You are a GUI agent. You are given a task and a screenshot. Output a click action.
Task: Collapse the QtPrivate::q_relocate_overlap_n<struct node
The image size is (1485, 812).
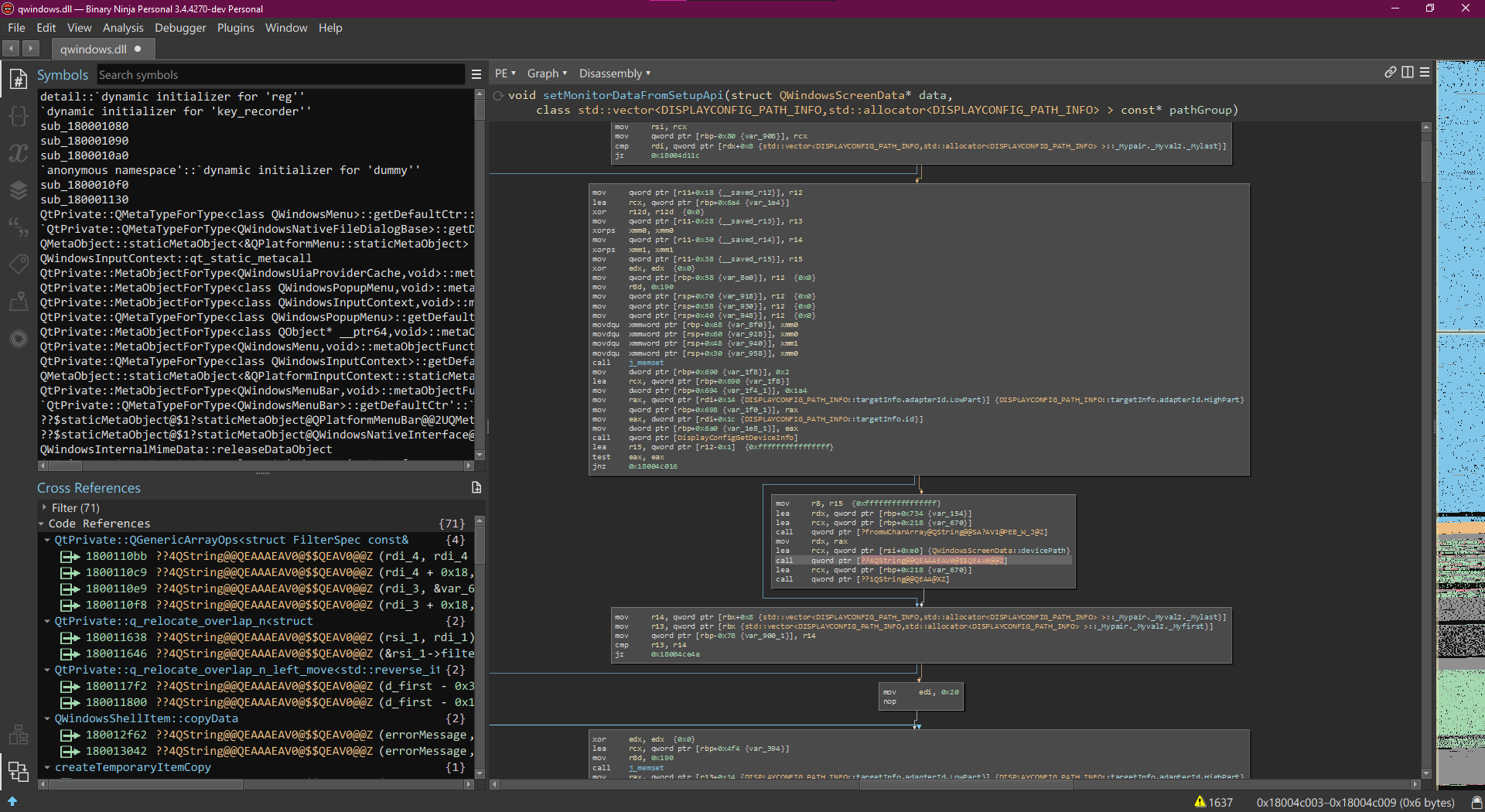[x=47, y=622]
